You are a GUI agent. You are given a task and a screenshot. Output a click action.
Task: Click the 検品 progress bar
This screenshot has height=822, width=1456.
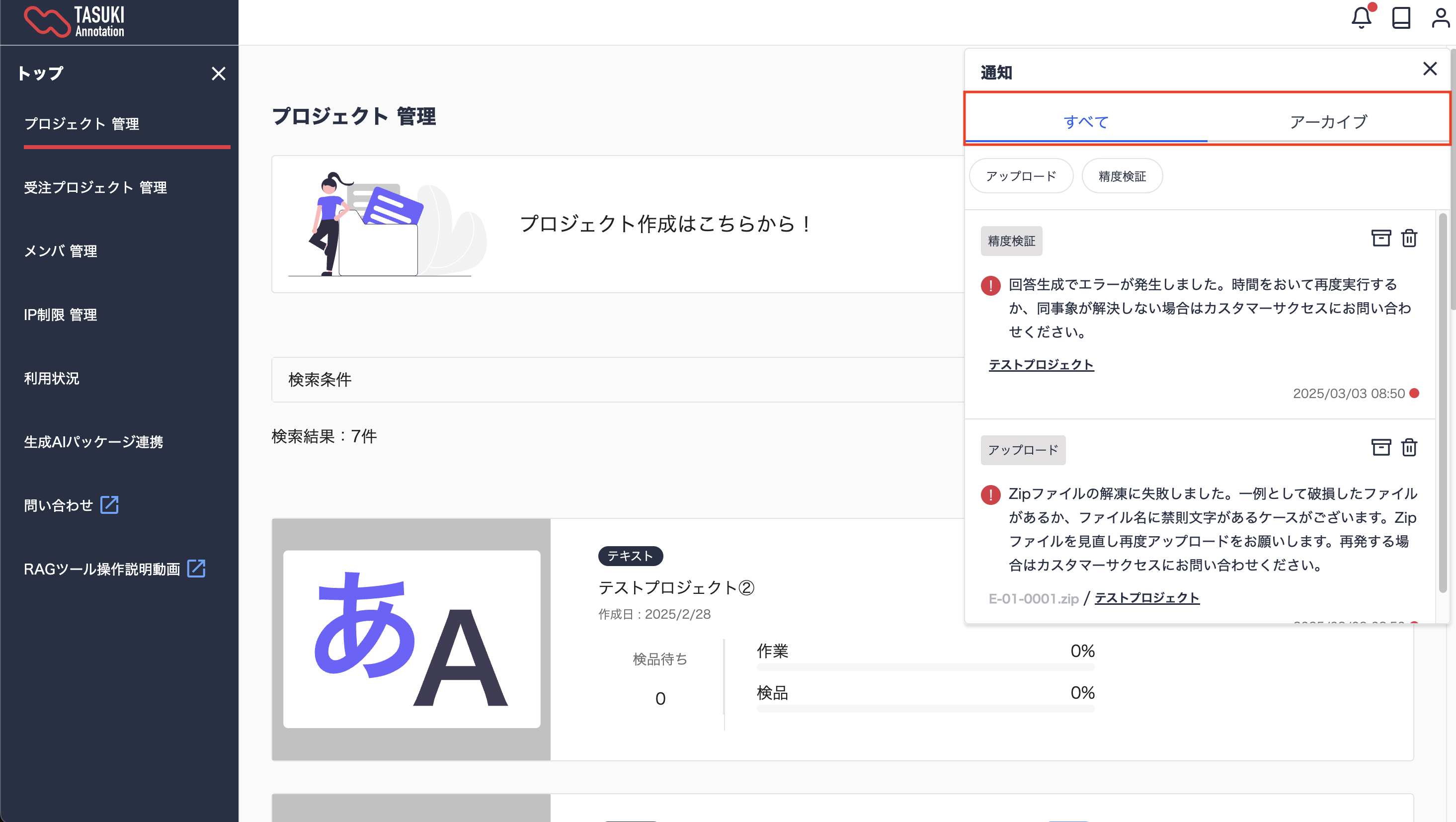(925, 709)
